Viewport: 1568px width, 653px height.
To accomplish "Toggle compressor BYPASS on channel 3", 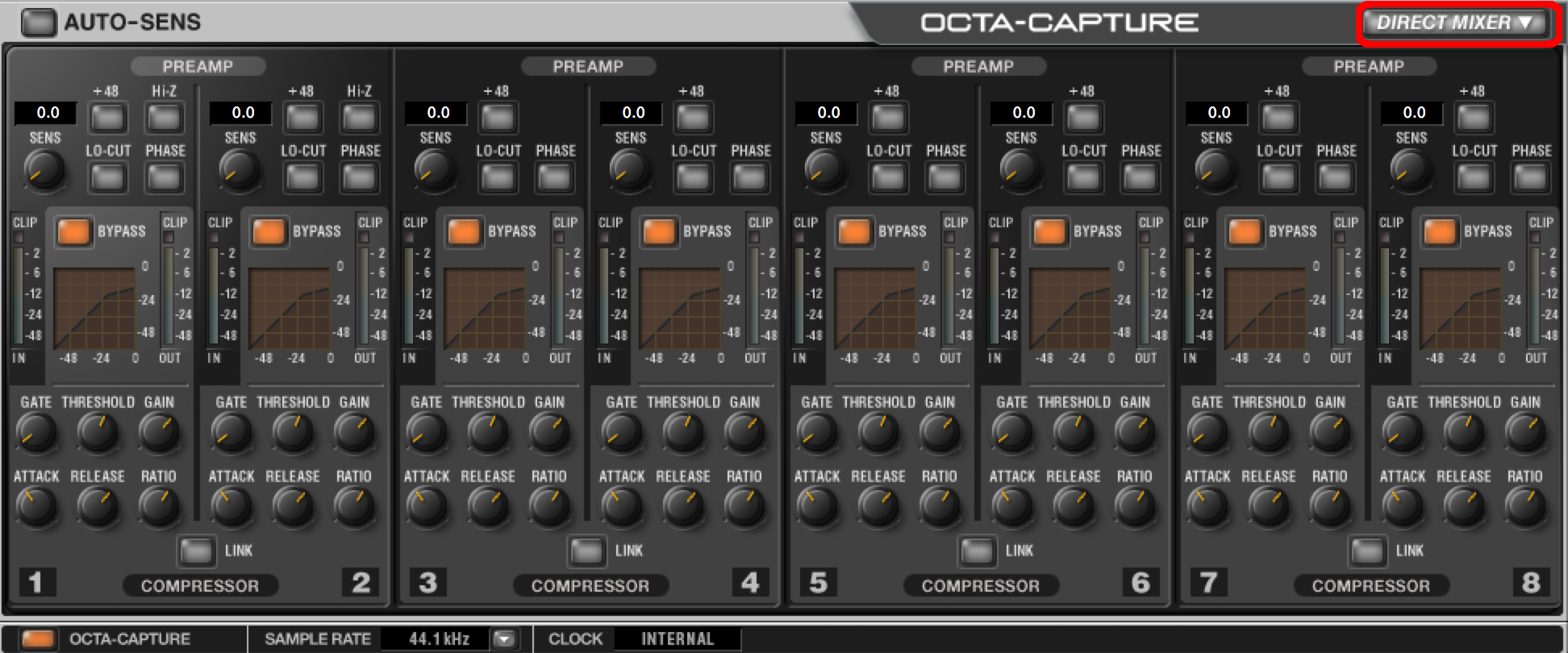I will [464, 232].
